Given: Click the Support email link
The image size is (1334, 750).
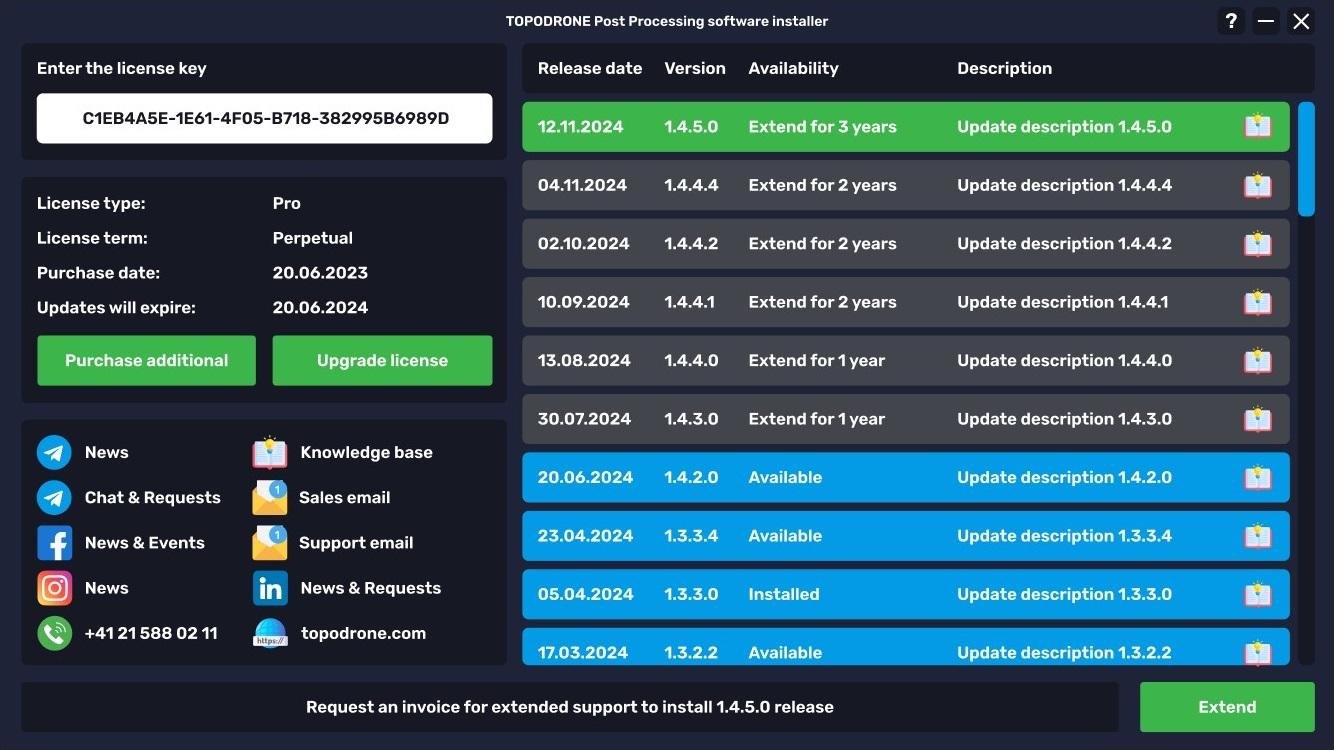Looking at the screenshot, I should click(356, 543).
